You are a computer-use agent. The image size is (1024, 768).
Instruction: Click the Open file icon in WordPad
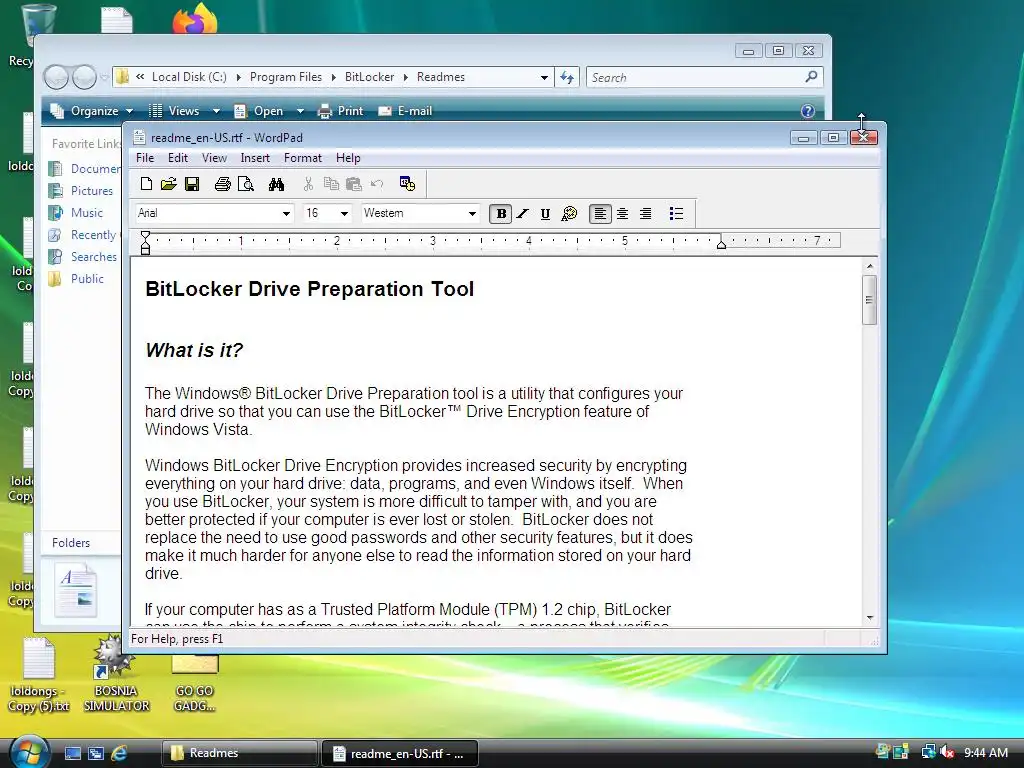[x=168, y=184]
